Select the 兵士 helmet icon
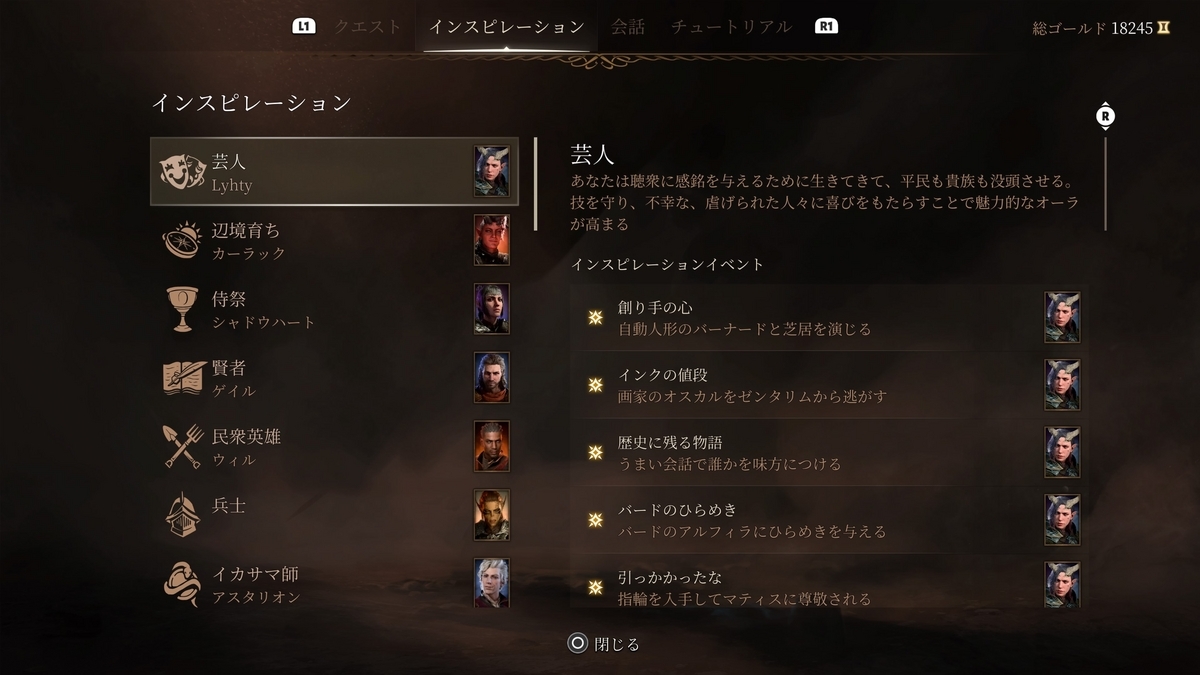This screenshot has width=1200, height=675. (x=183, y=515)
